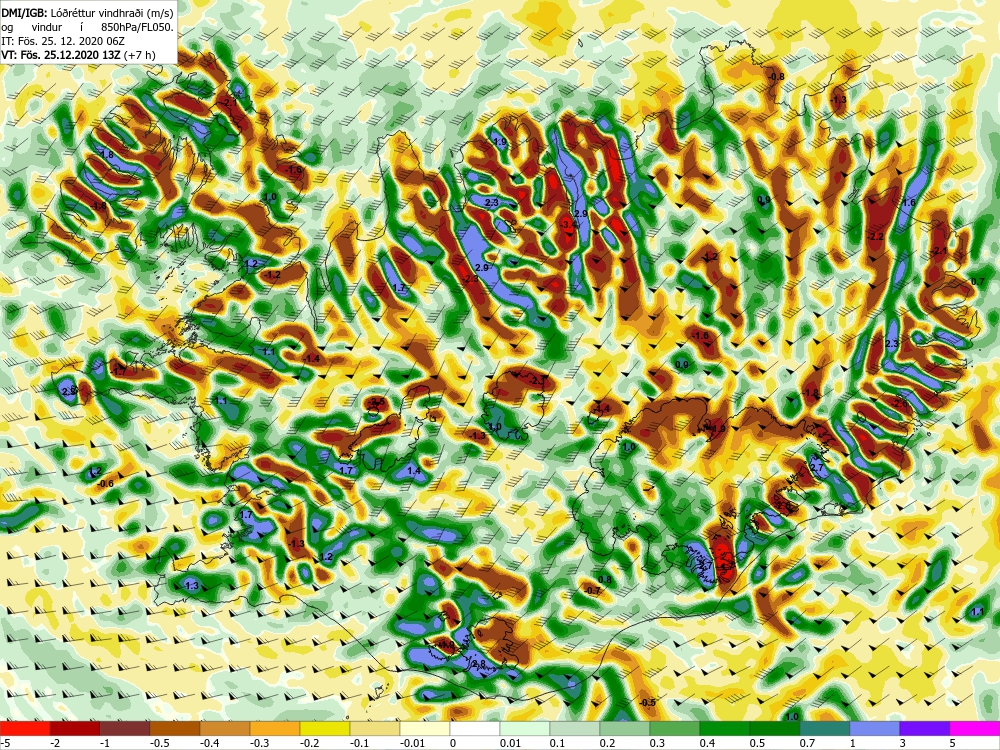Select the dark green swatch between 0.5 and 0.7
1000x750 pixels.
775,728
